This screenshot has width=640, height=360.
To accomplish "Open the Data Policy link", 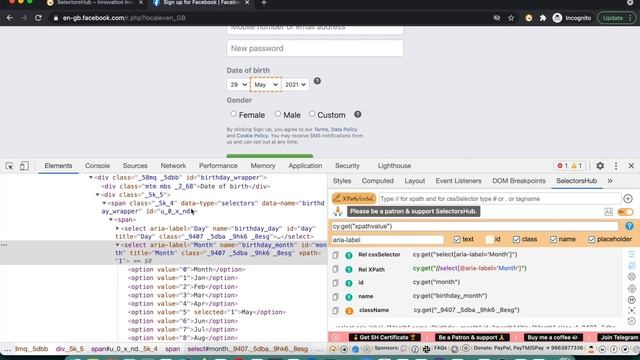I will pyautogui.click(x=344, y=129).
